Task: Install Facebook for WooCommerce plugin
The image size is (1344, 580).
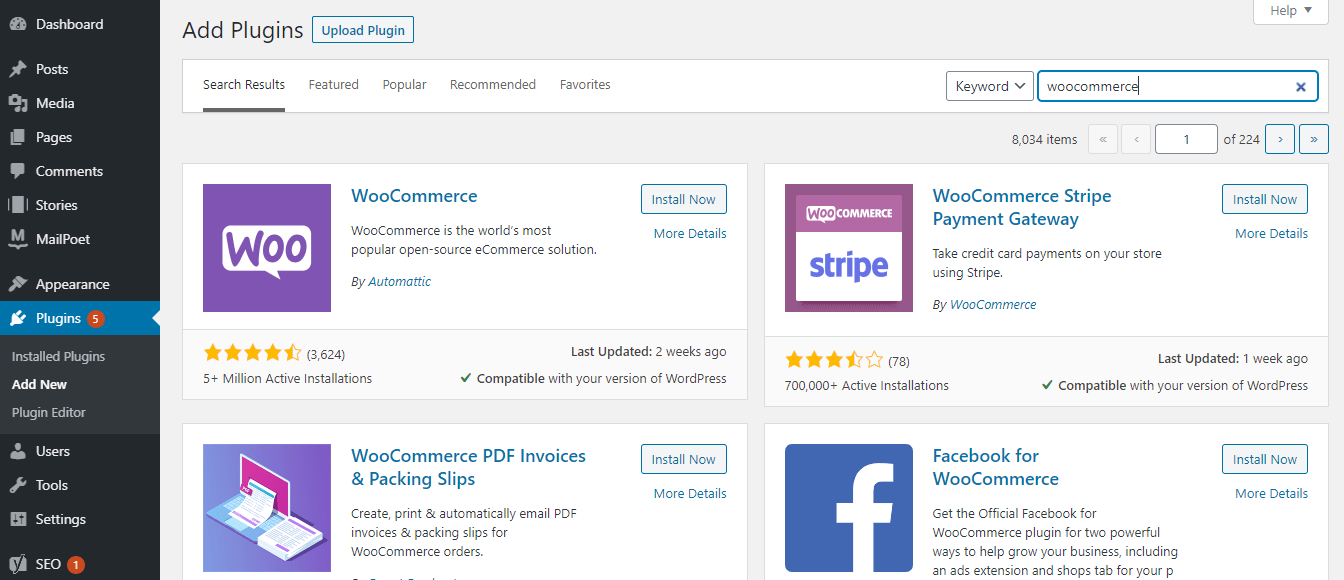Action: pos(1265,459)
